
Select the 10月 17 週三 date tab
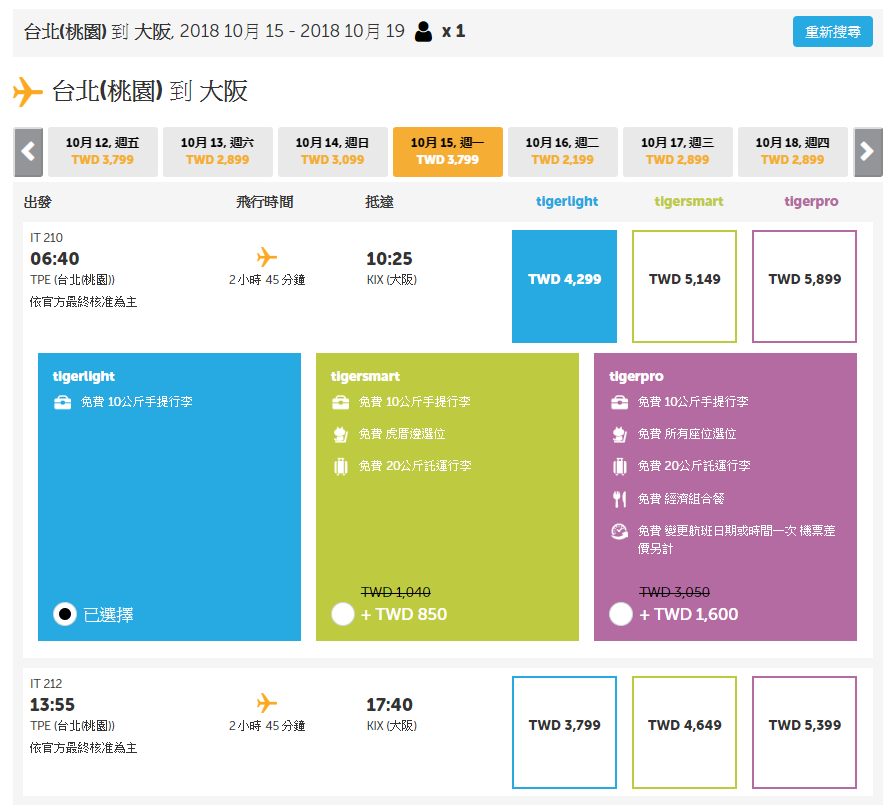(678, 152)
